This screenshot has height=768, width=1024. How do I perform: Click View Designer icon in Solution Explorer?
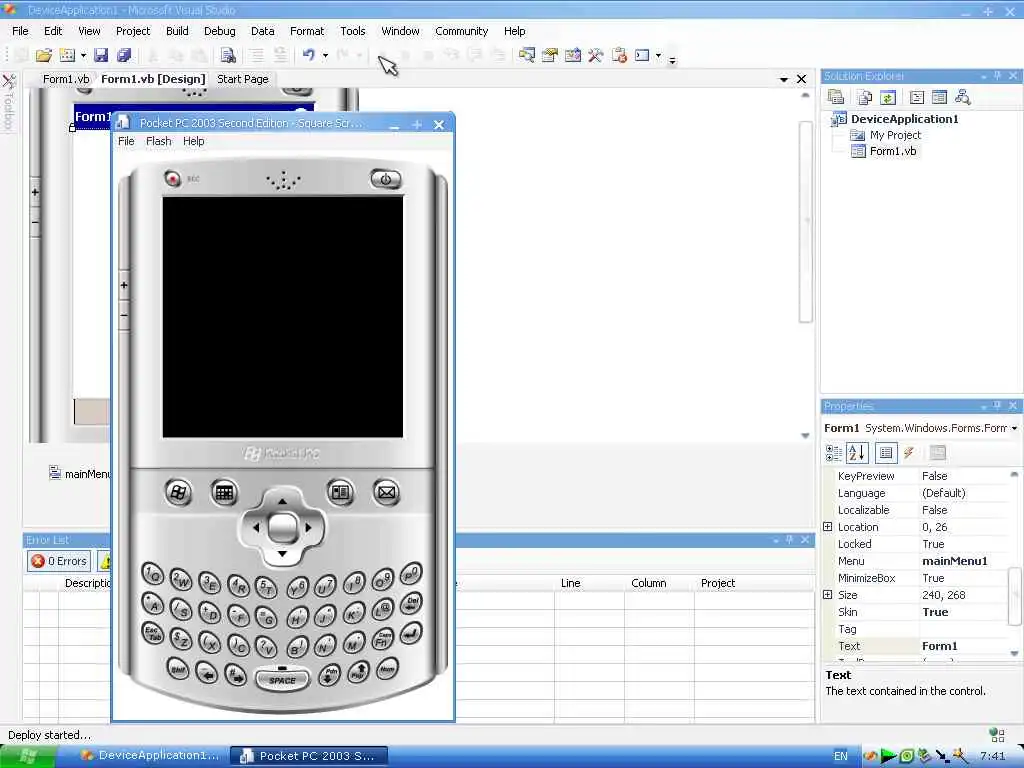pyautogui.click(x=939, y=97)
